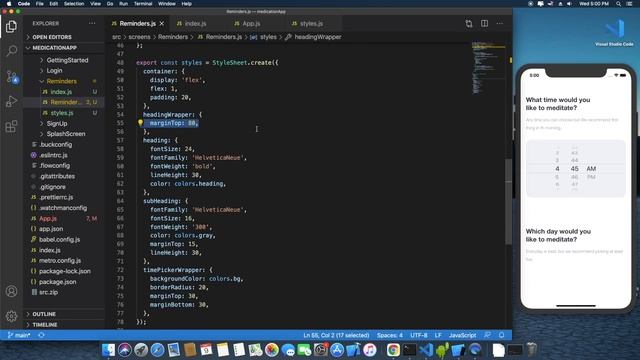Select minute 45 in simulator time picker

(574, 169)
